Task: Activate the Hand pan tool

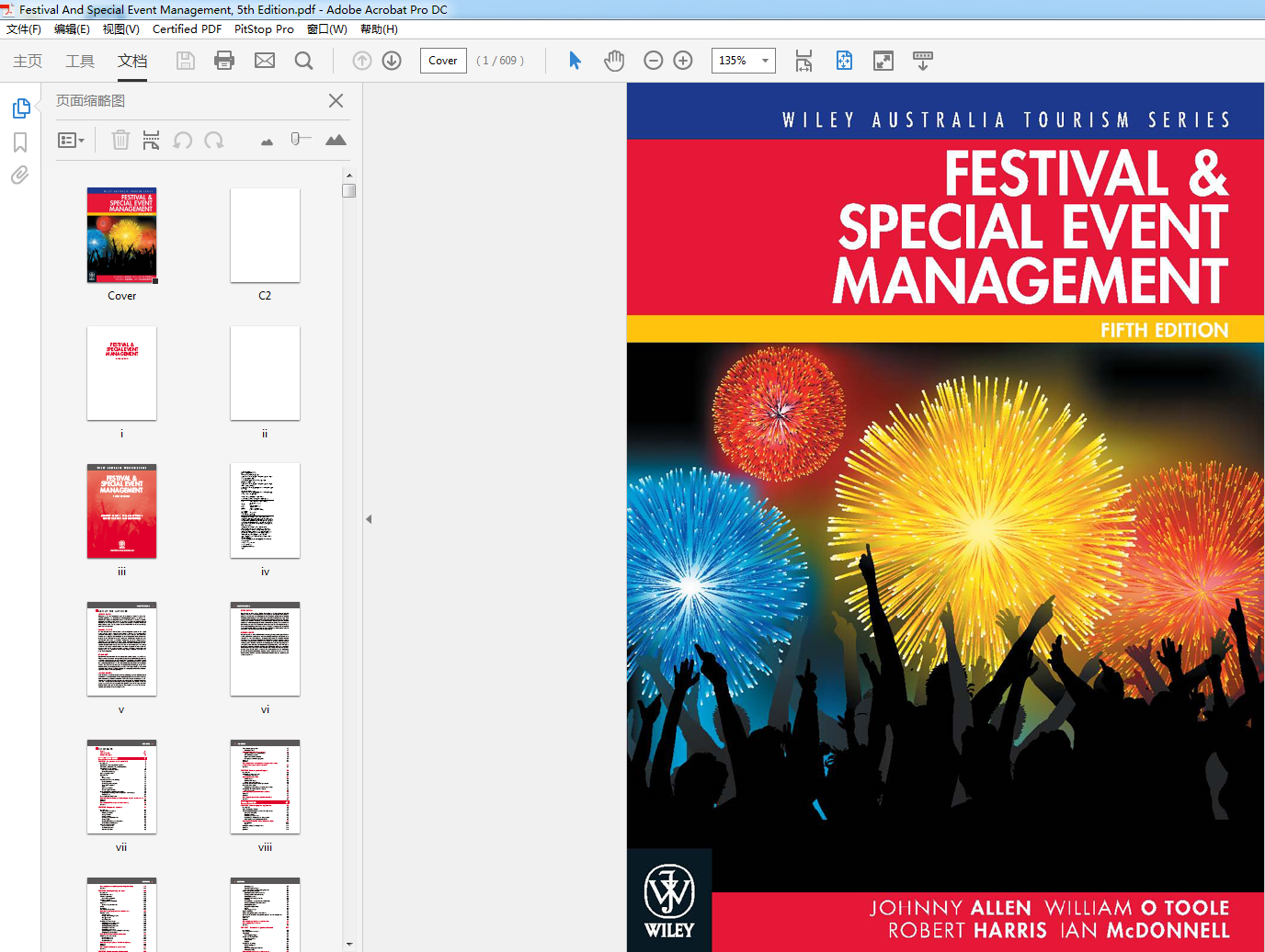Action: coord(614,61)
